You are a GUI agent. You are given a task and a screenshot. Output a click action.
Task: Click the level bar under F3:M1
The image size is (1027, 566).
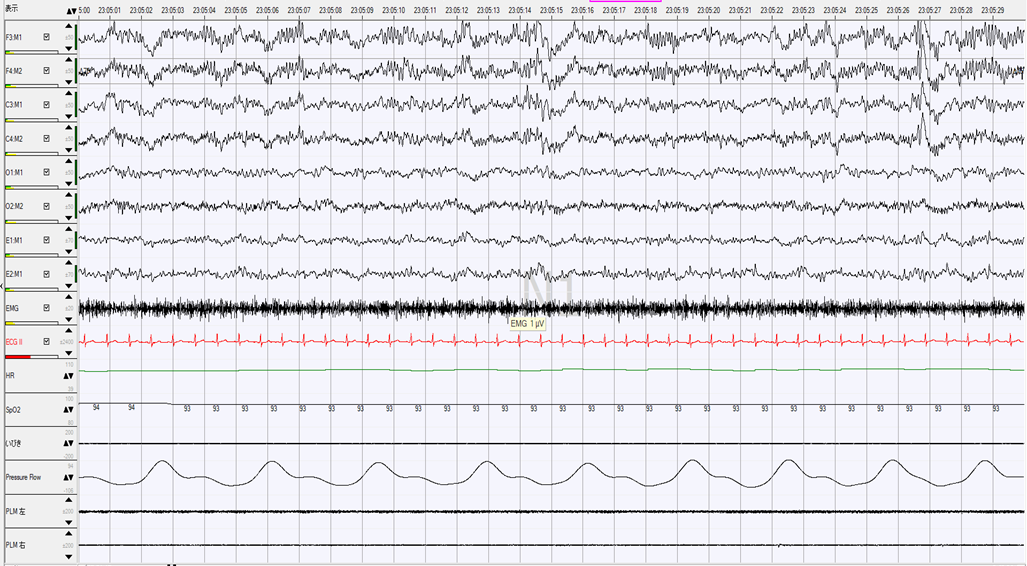point(31,52)
